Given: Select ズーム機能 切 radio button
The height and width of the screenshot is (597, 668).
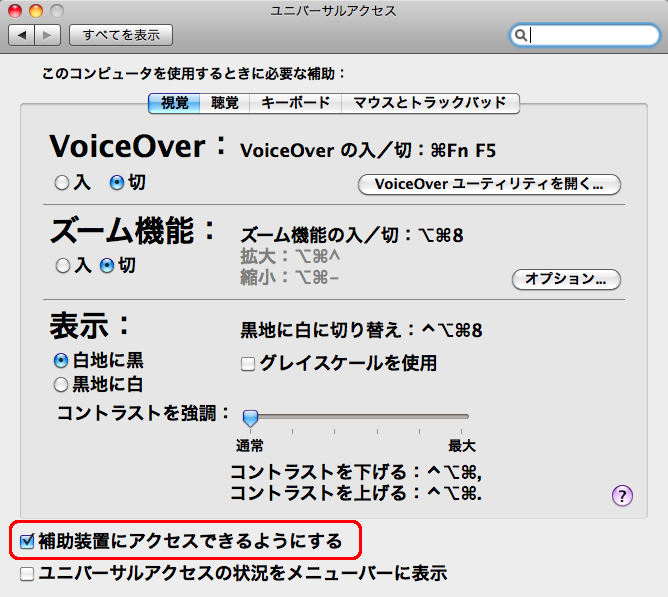Looking at the screenshot, I should (107, 266).
